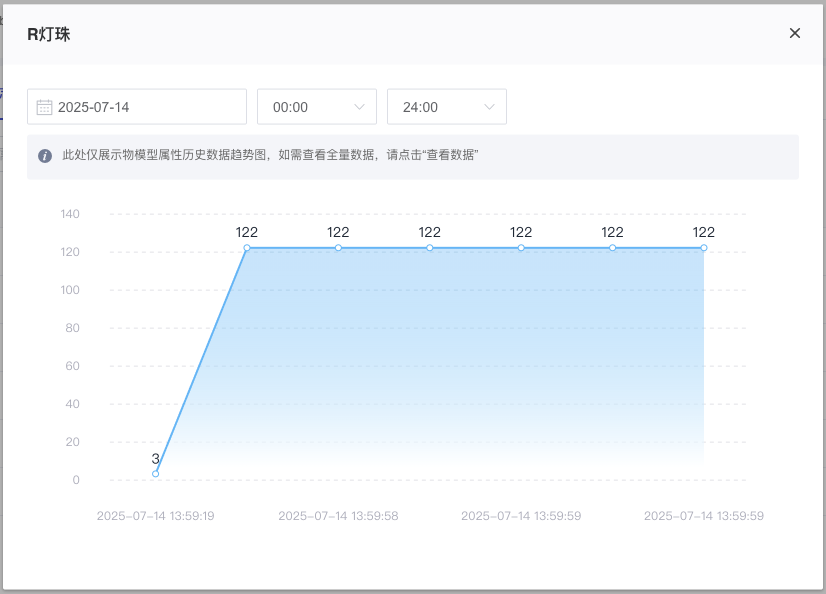
Task: Expand chevron arrow on 00:00 selector
Action: click(x=360, y=107)
